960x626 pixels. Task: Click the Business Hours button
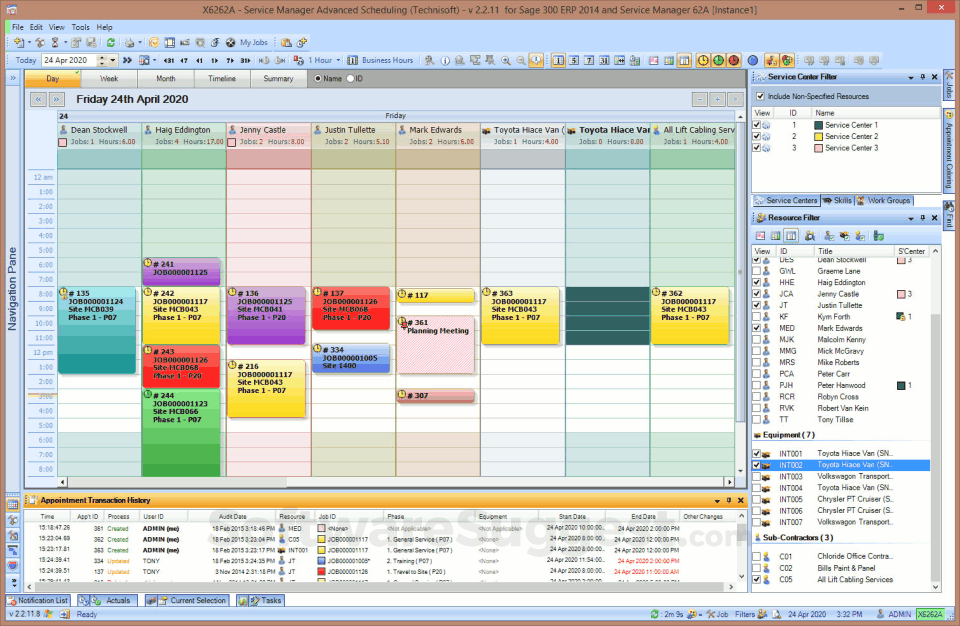click(380, 61)
